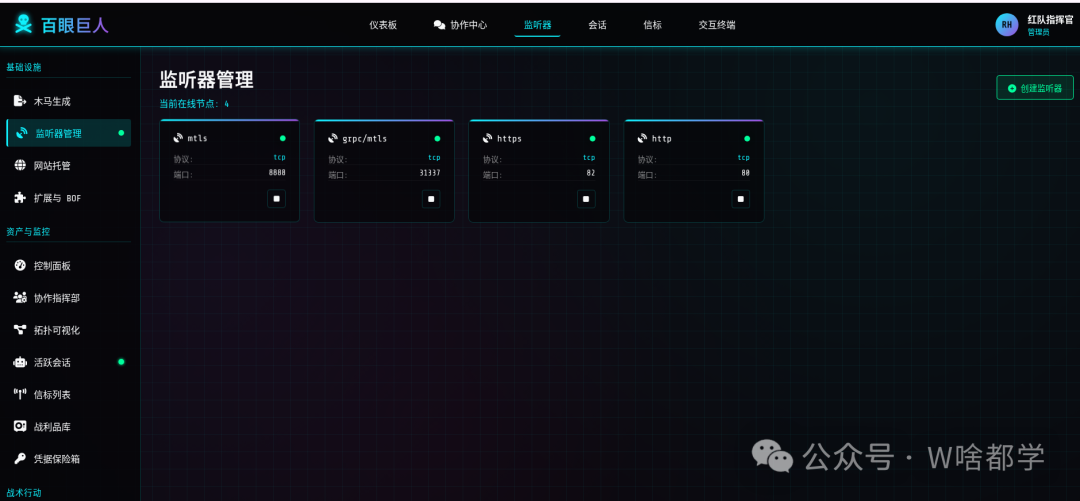This screenshot has width=1080, height=501.
Task: Click the 监听器管理 satellite dish icon
Action: pos(21,133)
